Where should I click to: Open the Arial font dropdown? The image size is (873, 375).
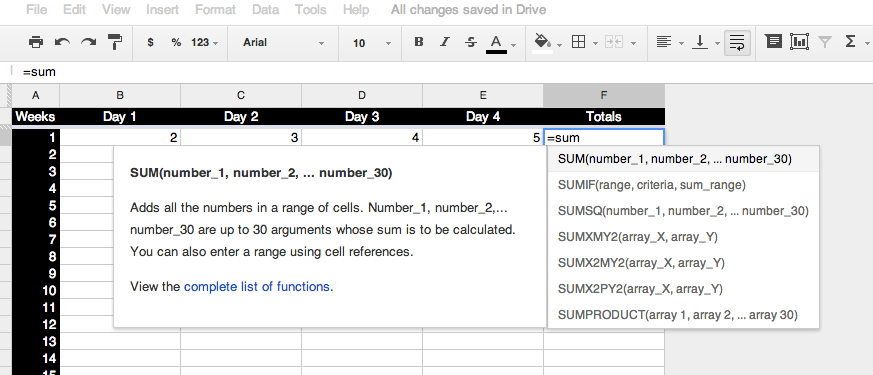[x=283, y=42]
